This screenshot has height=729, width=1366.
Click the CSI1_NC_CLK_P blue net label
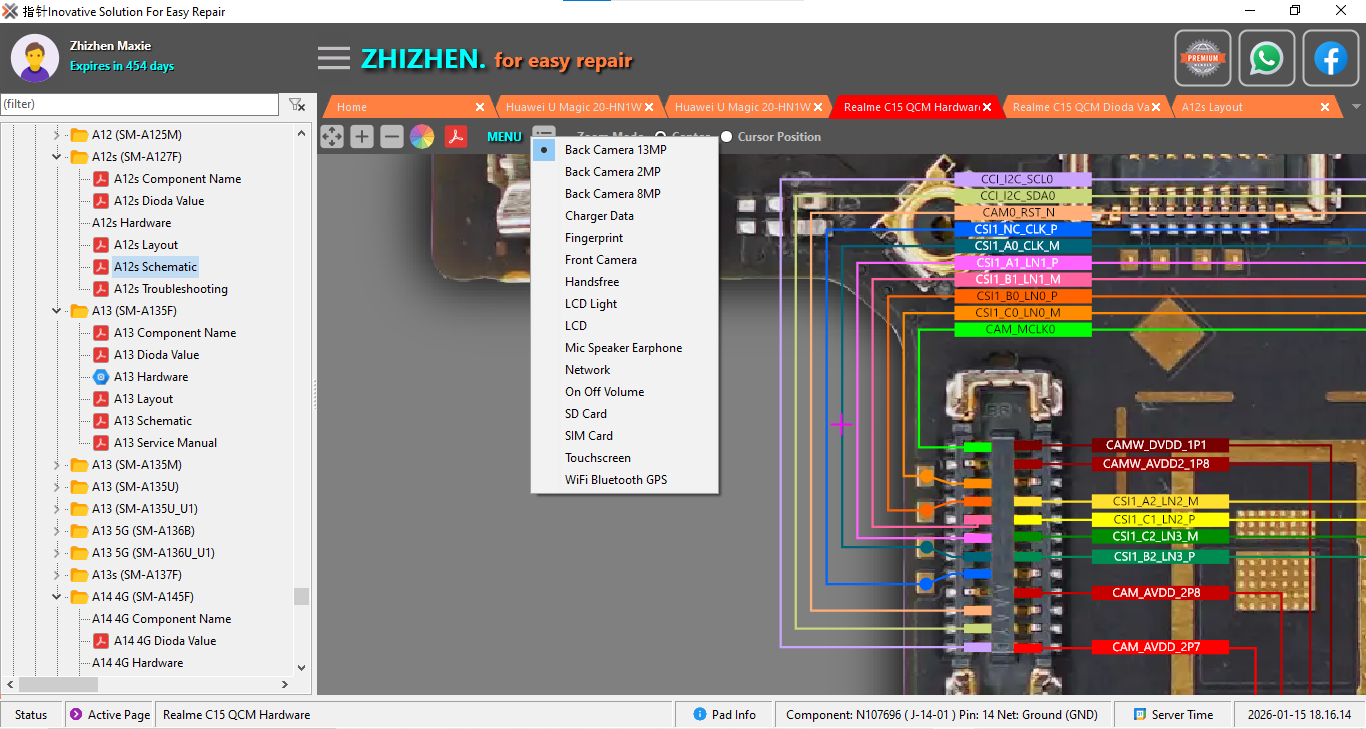pos(1023,229)
